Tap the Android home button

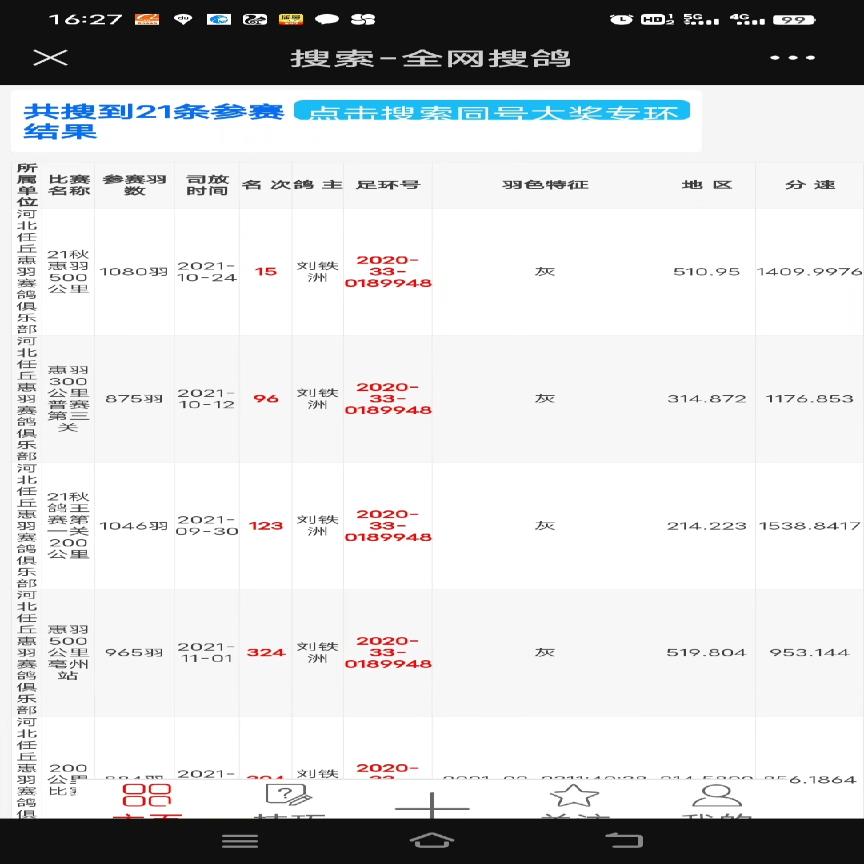pos(432,841)
